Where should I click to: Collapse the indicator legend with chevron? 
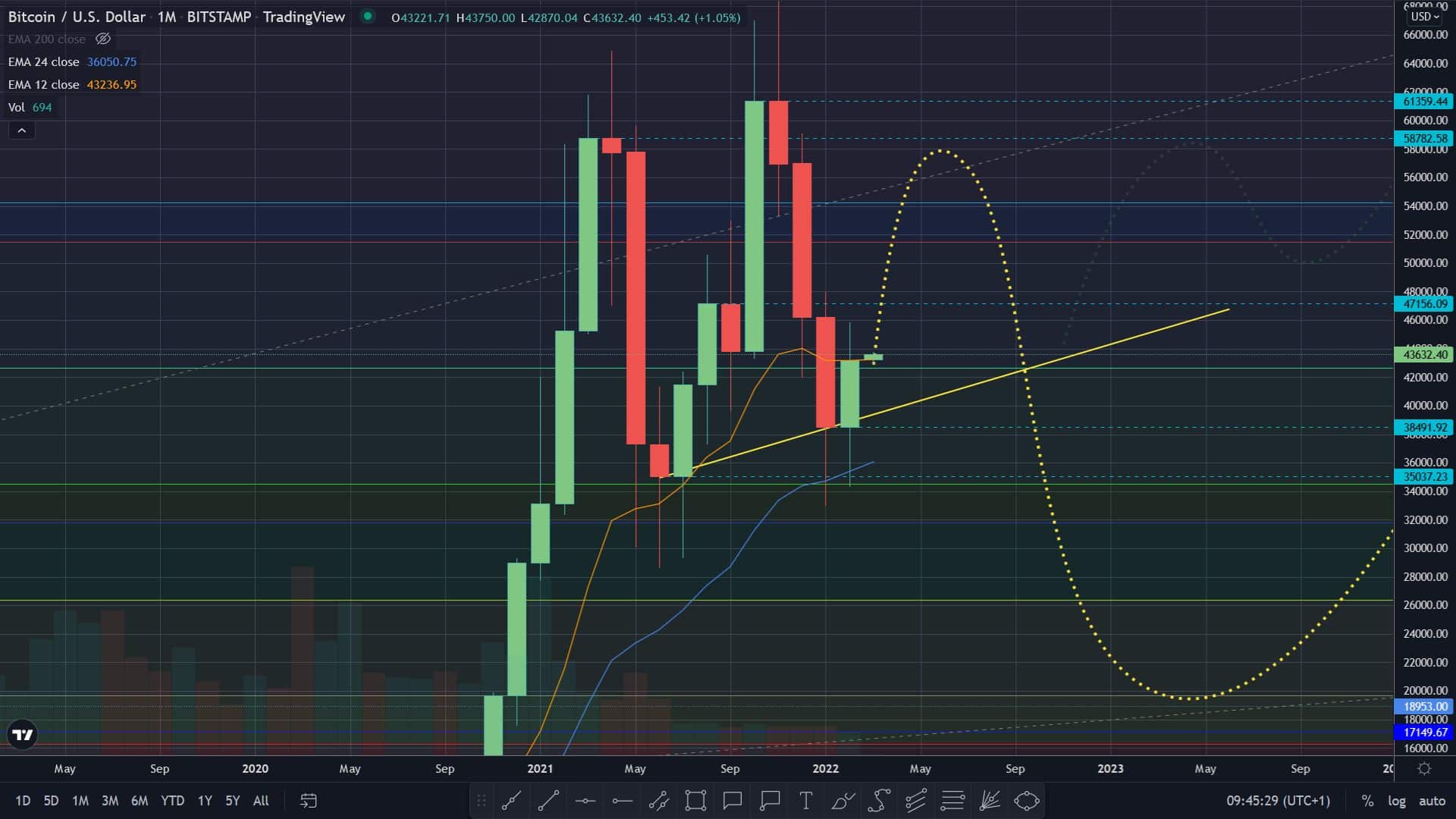click(x=22, y=130)
